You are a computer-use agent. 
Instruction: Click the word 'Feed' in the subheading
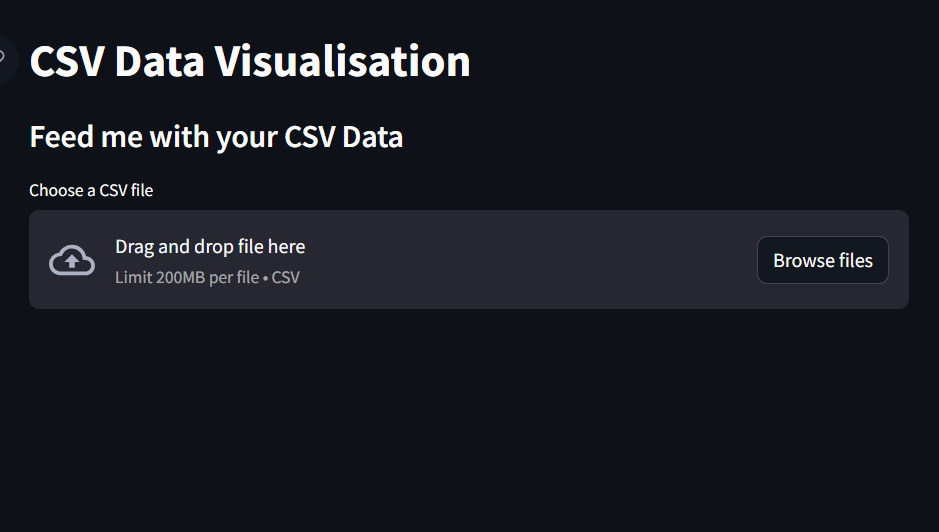pyautogui.click(x=61, y=137)
